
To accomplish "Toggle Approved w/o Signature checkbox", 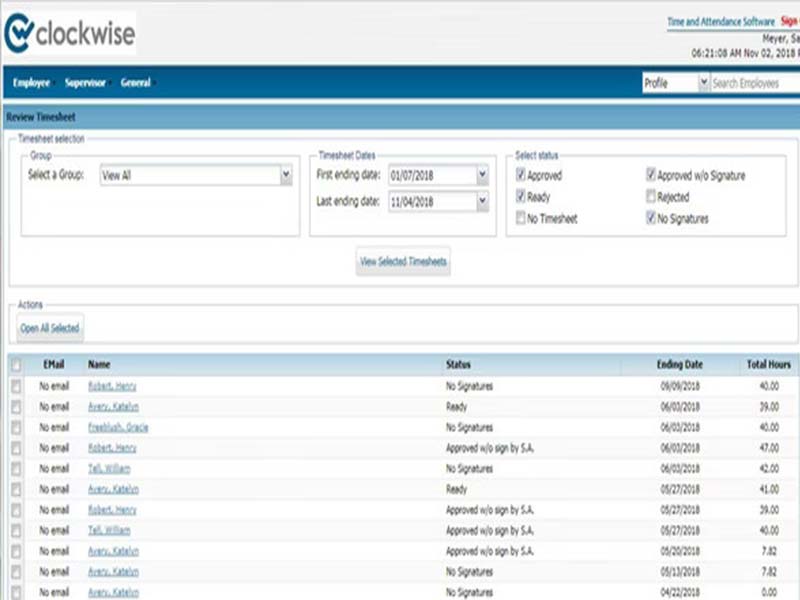I will pyautogui.click(x=651, y=175).
